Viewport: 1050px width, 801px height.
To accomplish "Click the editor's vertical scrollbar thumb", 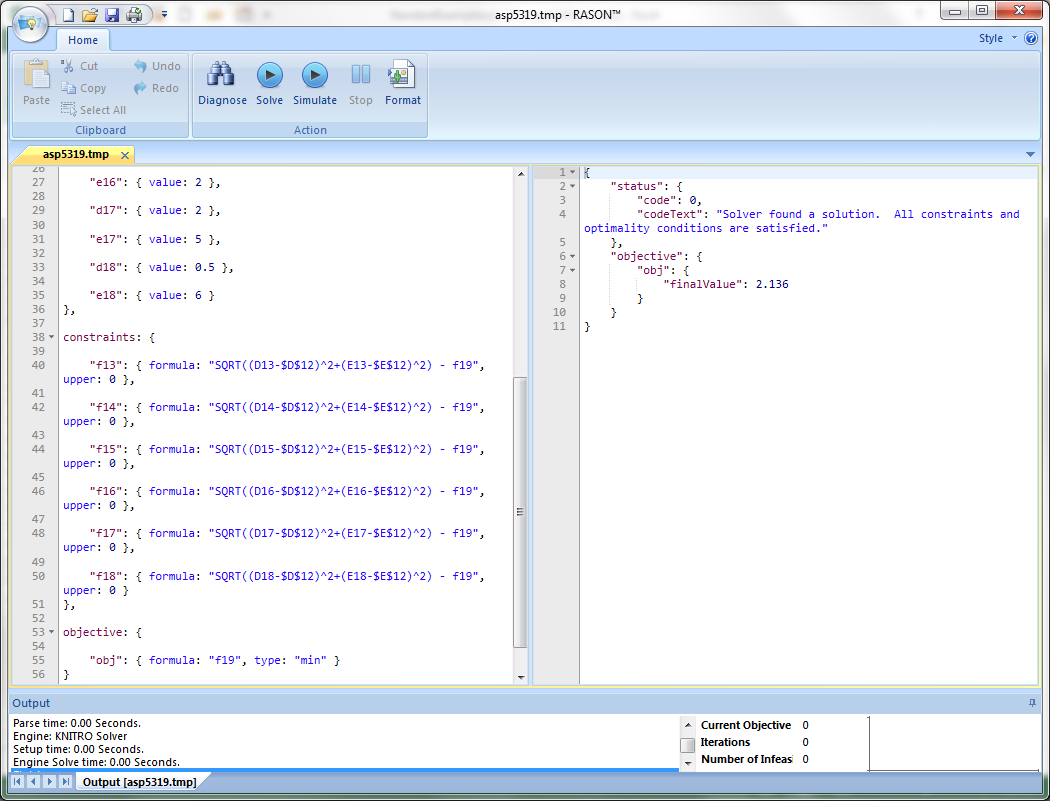I will pos(519,510).
